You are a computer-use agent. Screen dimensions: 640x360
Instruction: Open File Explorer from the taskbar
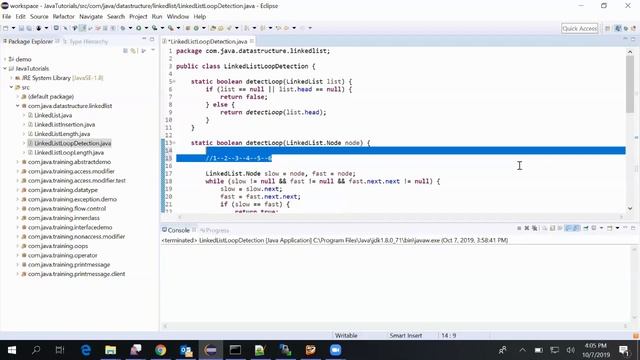coord(110,350)
